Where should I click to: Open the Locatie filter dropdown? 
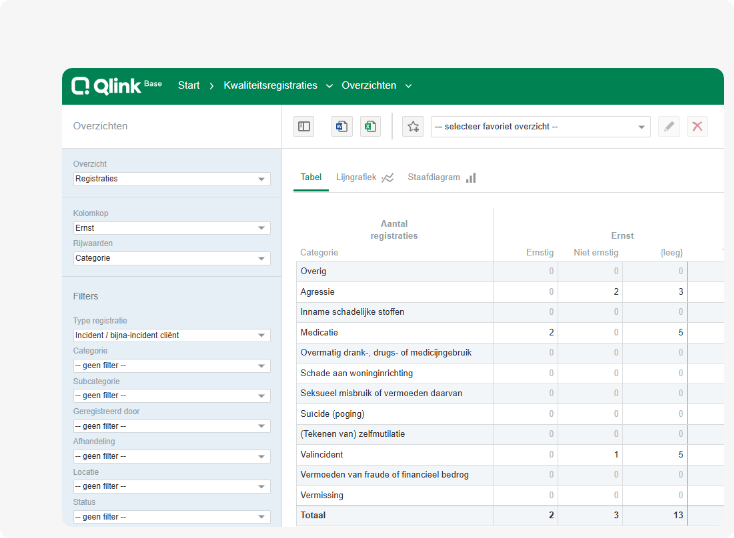pyautogui.click(x=172, y=486)
